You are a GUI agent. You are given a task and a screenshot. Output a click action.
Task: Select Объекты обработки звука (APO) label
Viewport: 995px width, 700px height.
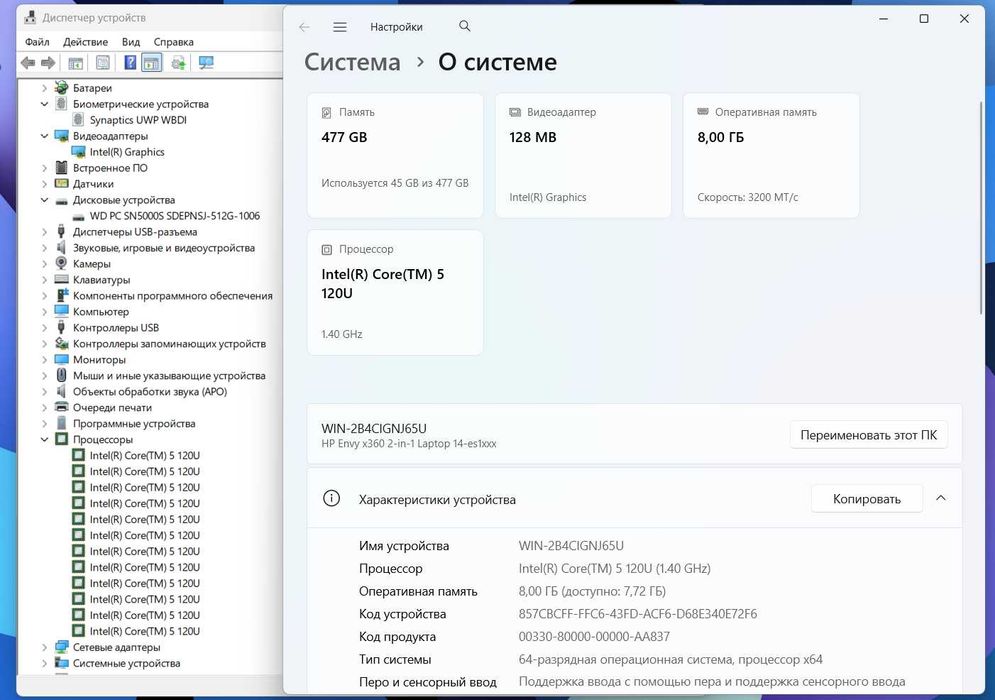[x=150, y=392]
